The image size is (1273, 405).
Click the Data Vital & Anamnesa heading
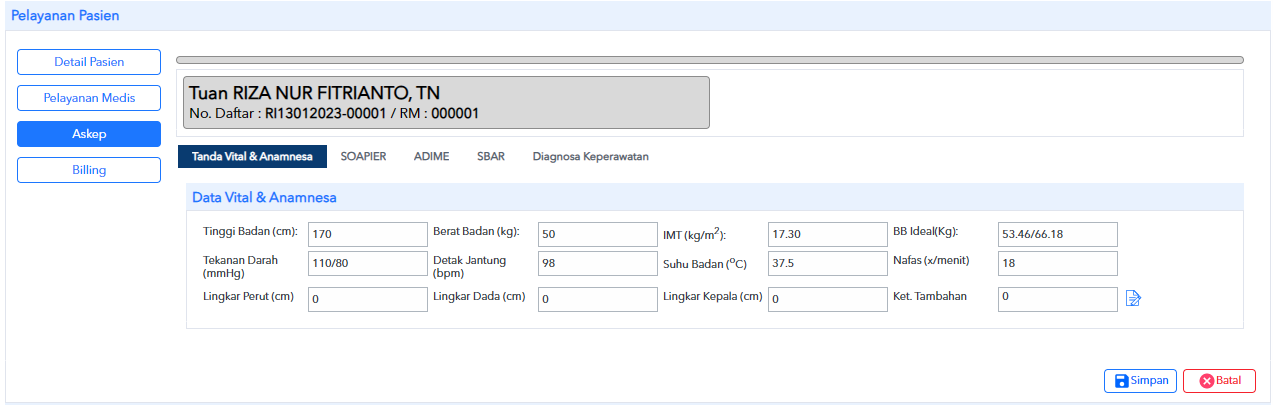point(264,197)
